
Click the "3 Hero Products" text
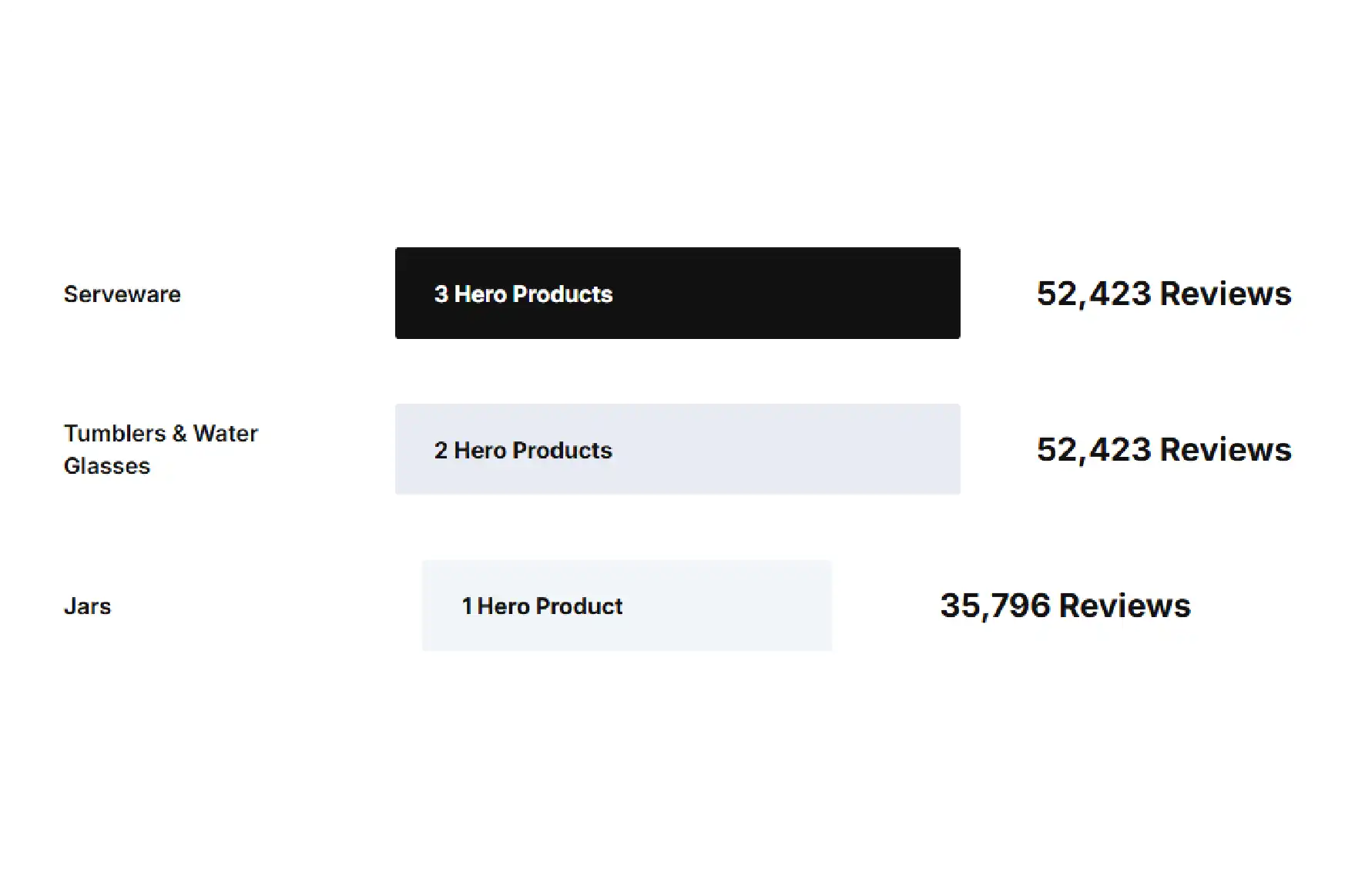[523, 294]
